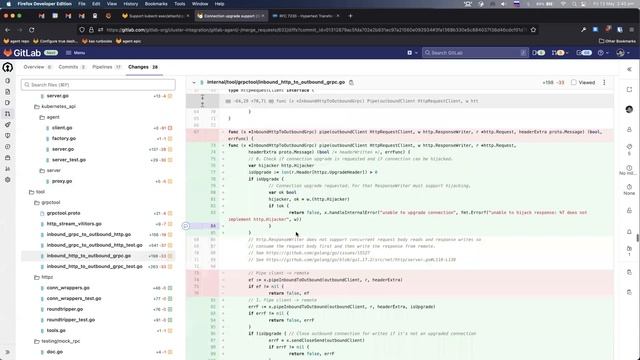Viewport: 640px width, 360px height.
Task: Open conn_wrappers.go in the file tree
Action: click(68, 288)
